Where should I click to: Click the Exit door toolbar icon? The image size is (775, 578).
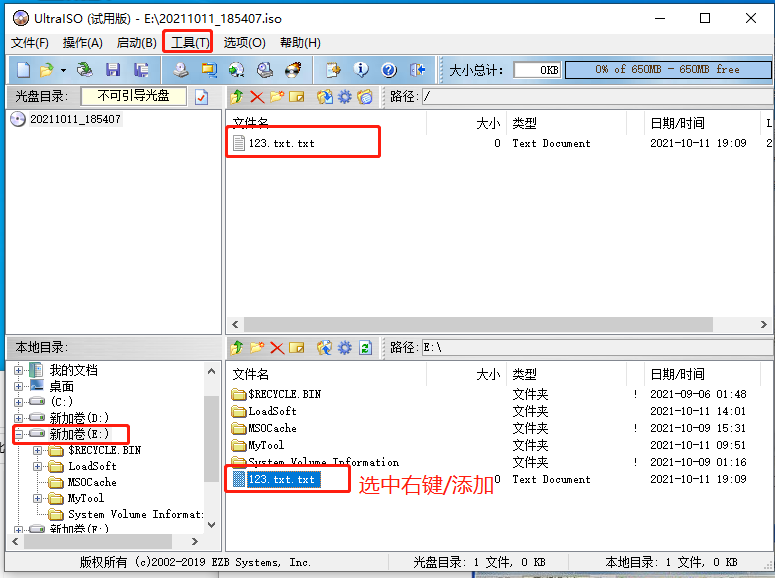417,70
